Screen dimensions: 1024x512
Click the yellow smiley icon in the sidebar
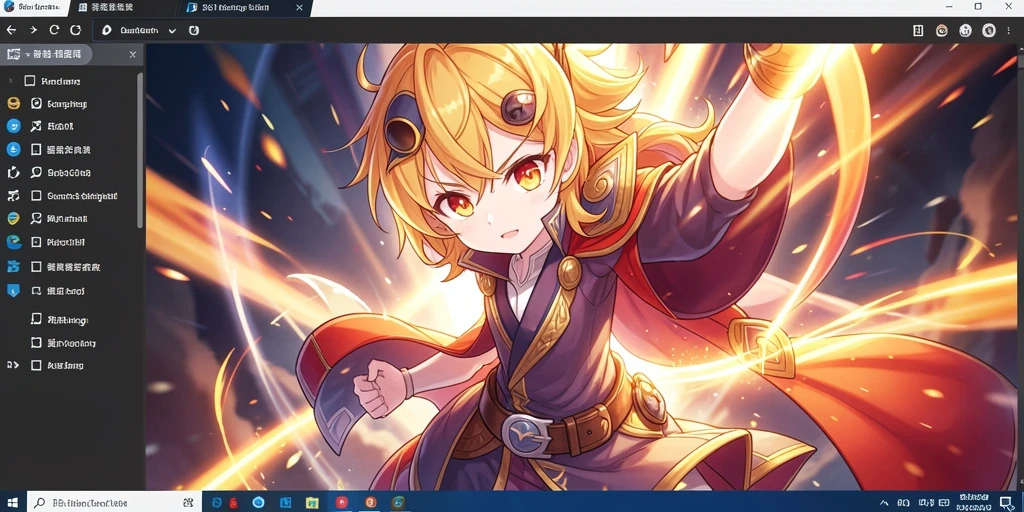(x=14, y=103)
